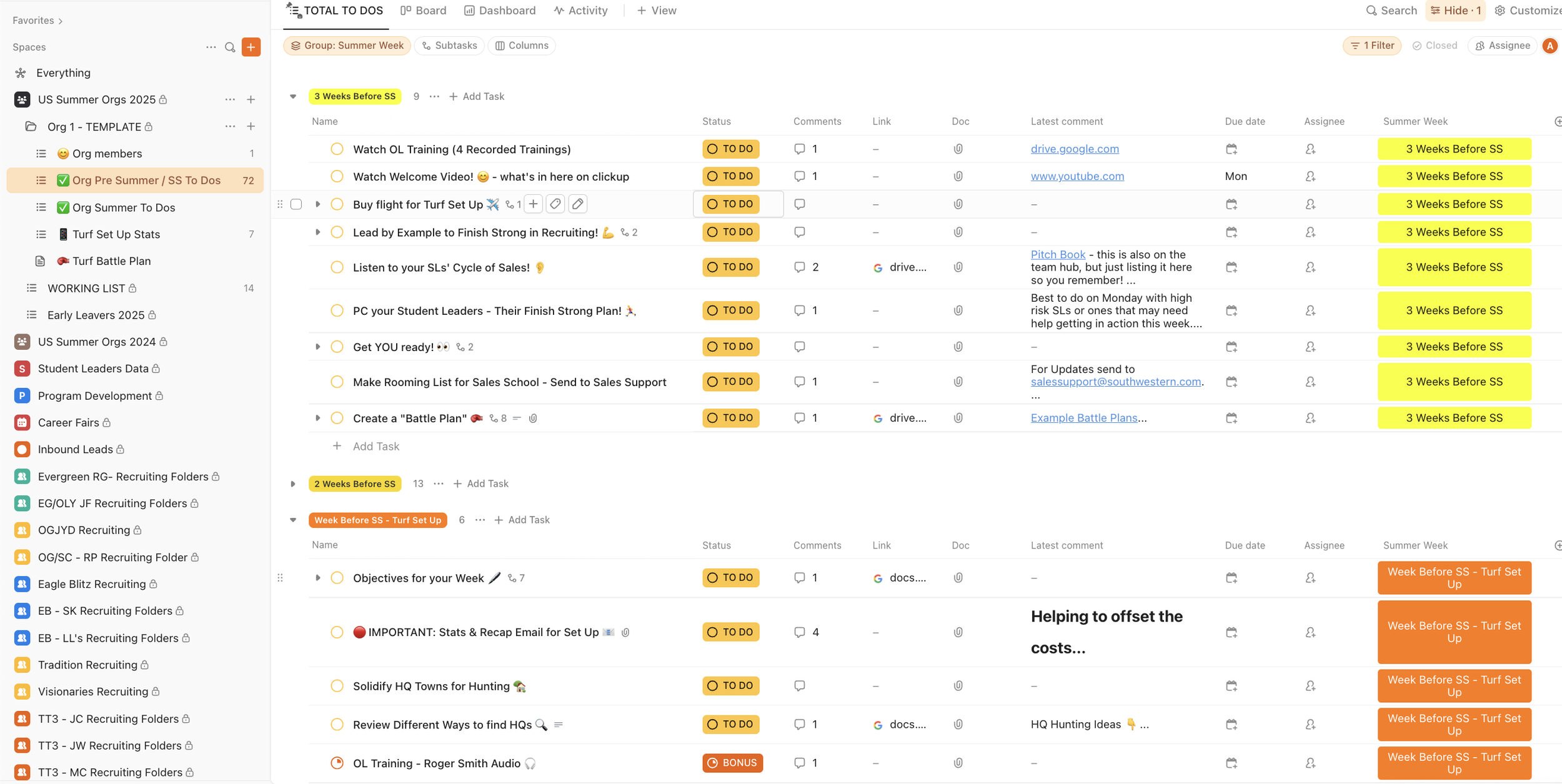The width and height of the screenshot is (1562, 784).
Task: Click the search icon in the Spaces sidebar
Action: pyautogui.click(x=230, y=47)
